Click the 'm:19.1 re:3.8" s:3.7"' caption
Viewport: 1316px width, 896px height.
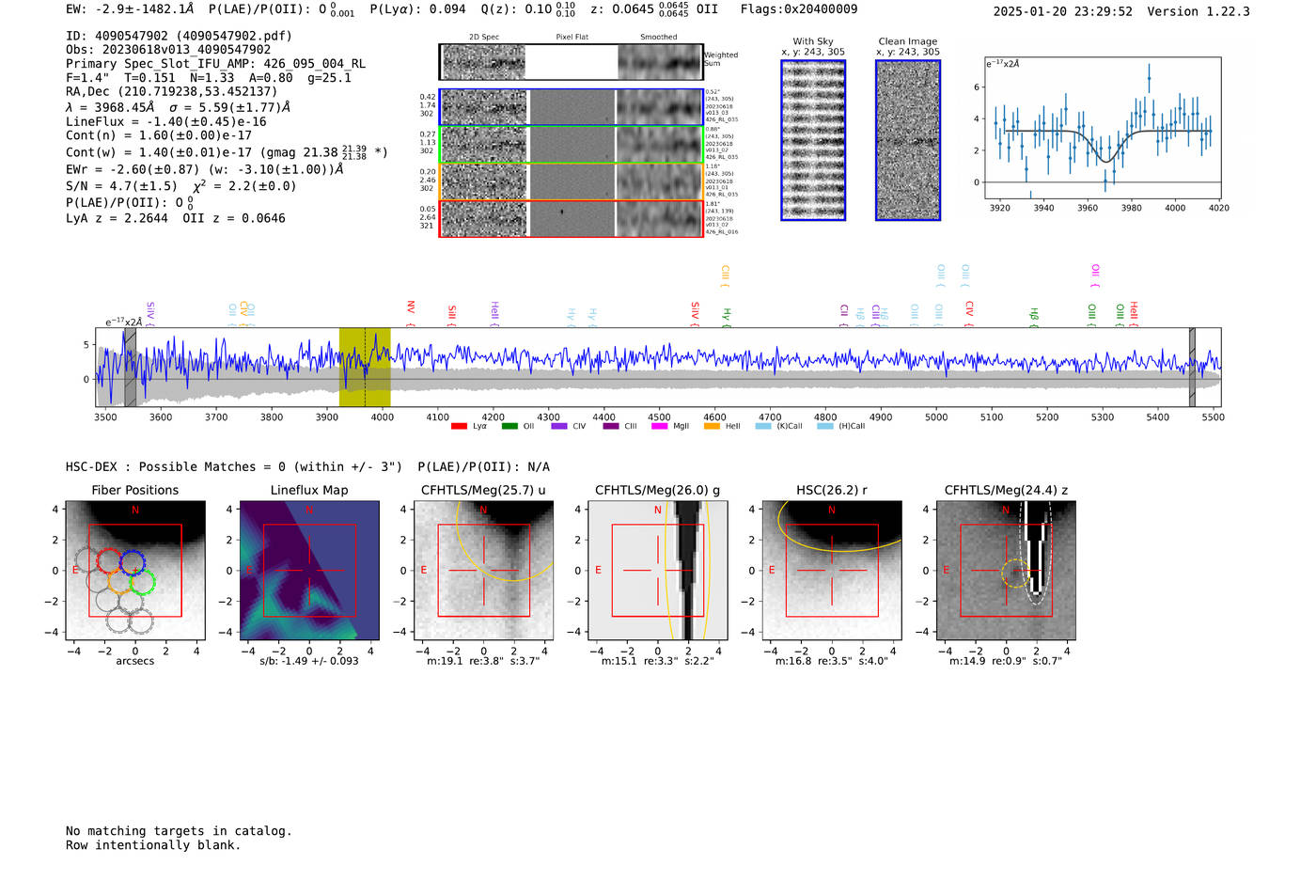pyautogui.click(x=483, y=661)
